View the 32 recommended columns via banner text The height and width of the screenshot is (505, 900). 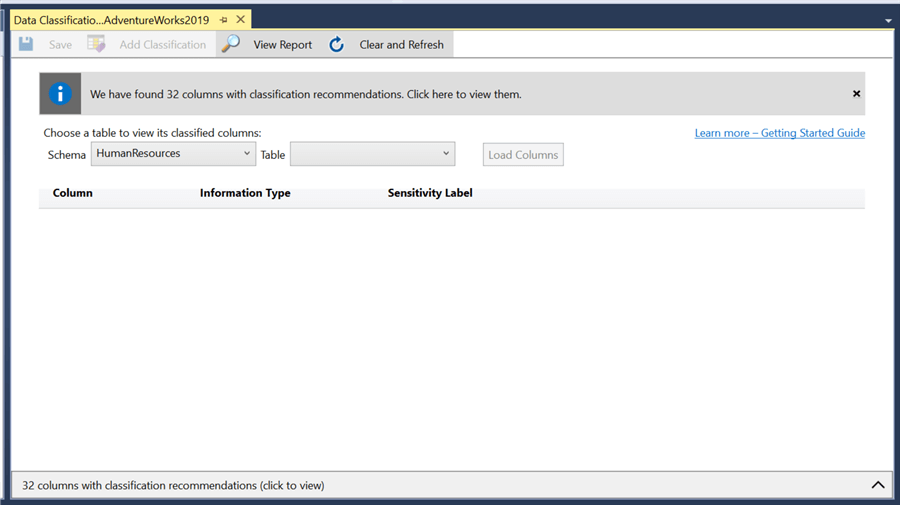(x=305, y=94)
